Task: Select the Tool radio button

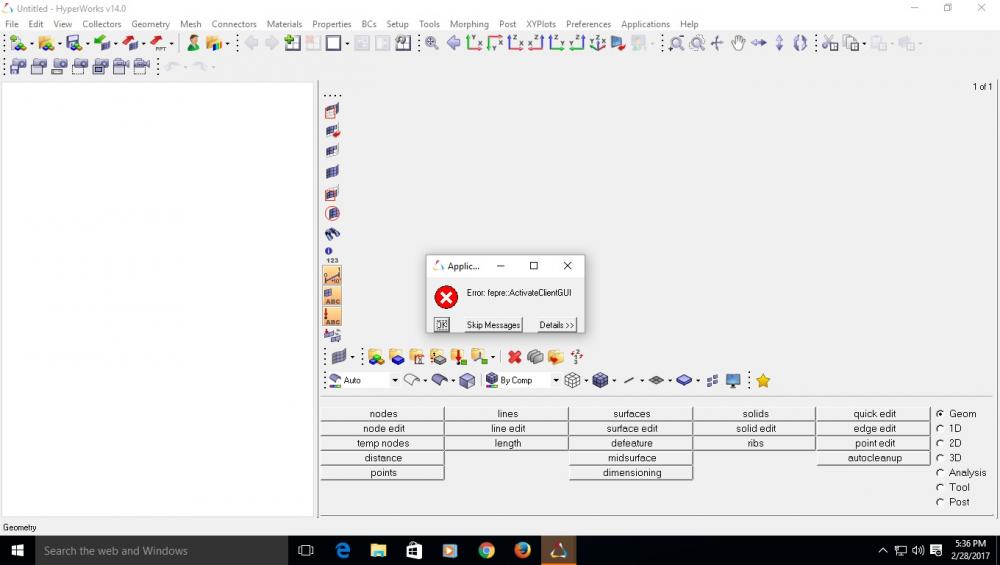Action: (940, 487)
